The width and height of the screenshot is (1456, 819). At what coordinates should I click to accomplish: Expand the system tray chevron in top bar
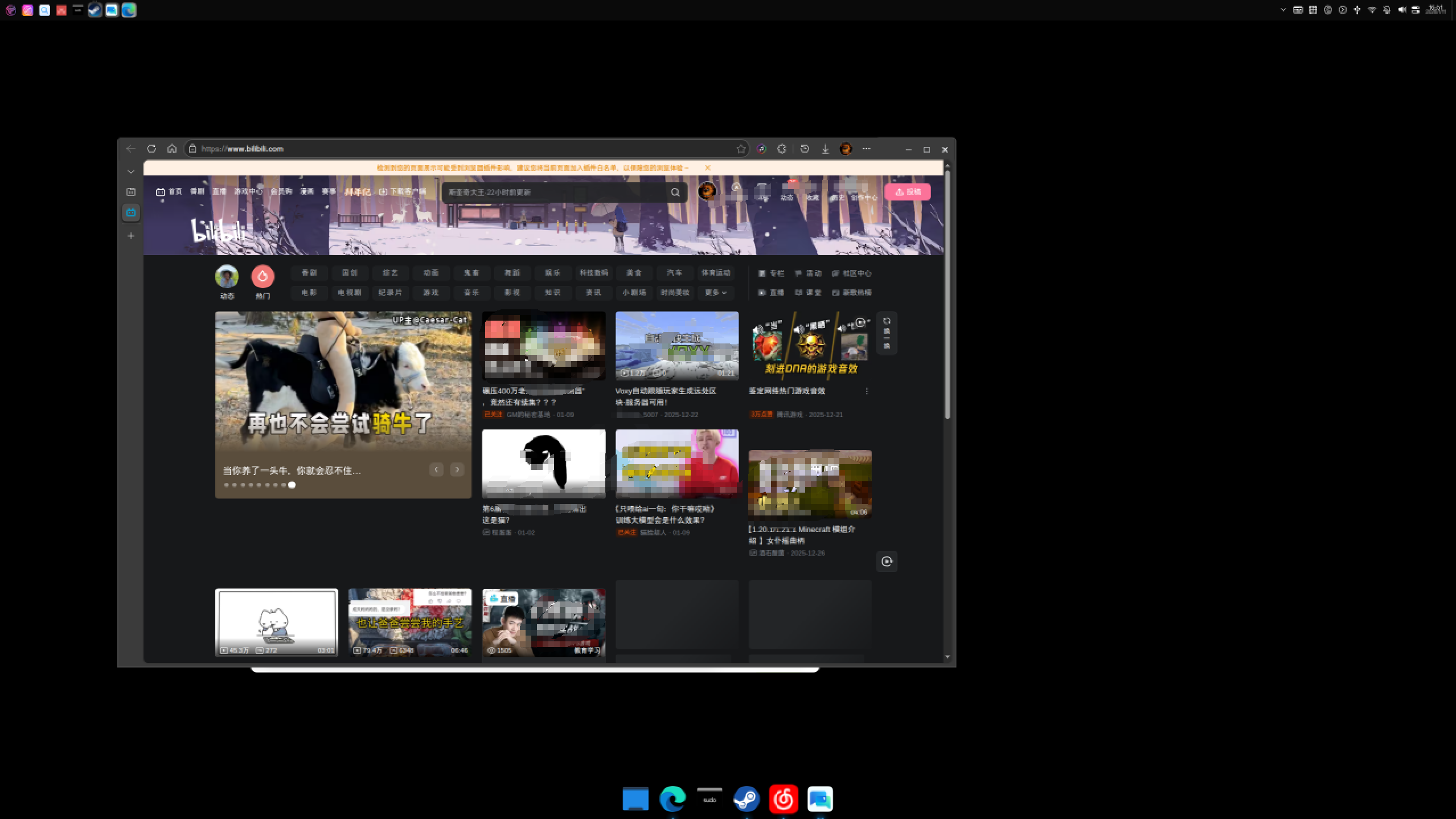pyautogui.click(x=1283, y=10)
